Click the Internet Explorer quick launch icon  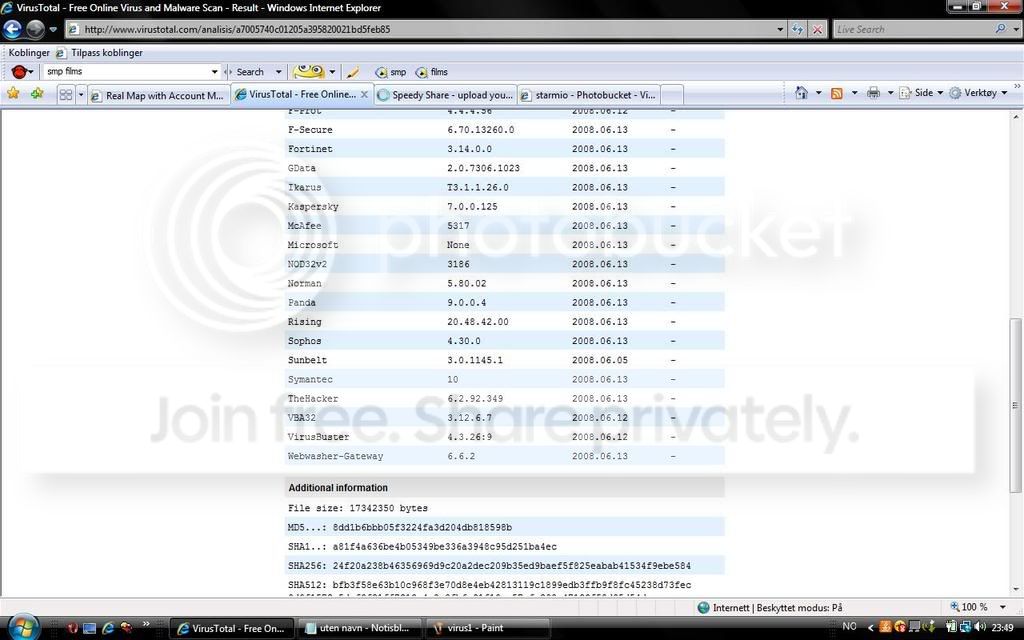pyautogui.click(x=108, y=628)
